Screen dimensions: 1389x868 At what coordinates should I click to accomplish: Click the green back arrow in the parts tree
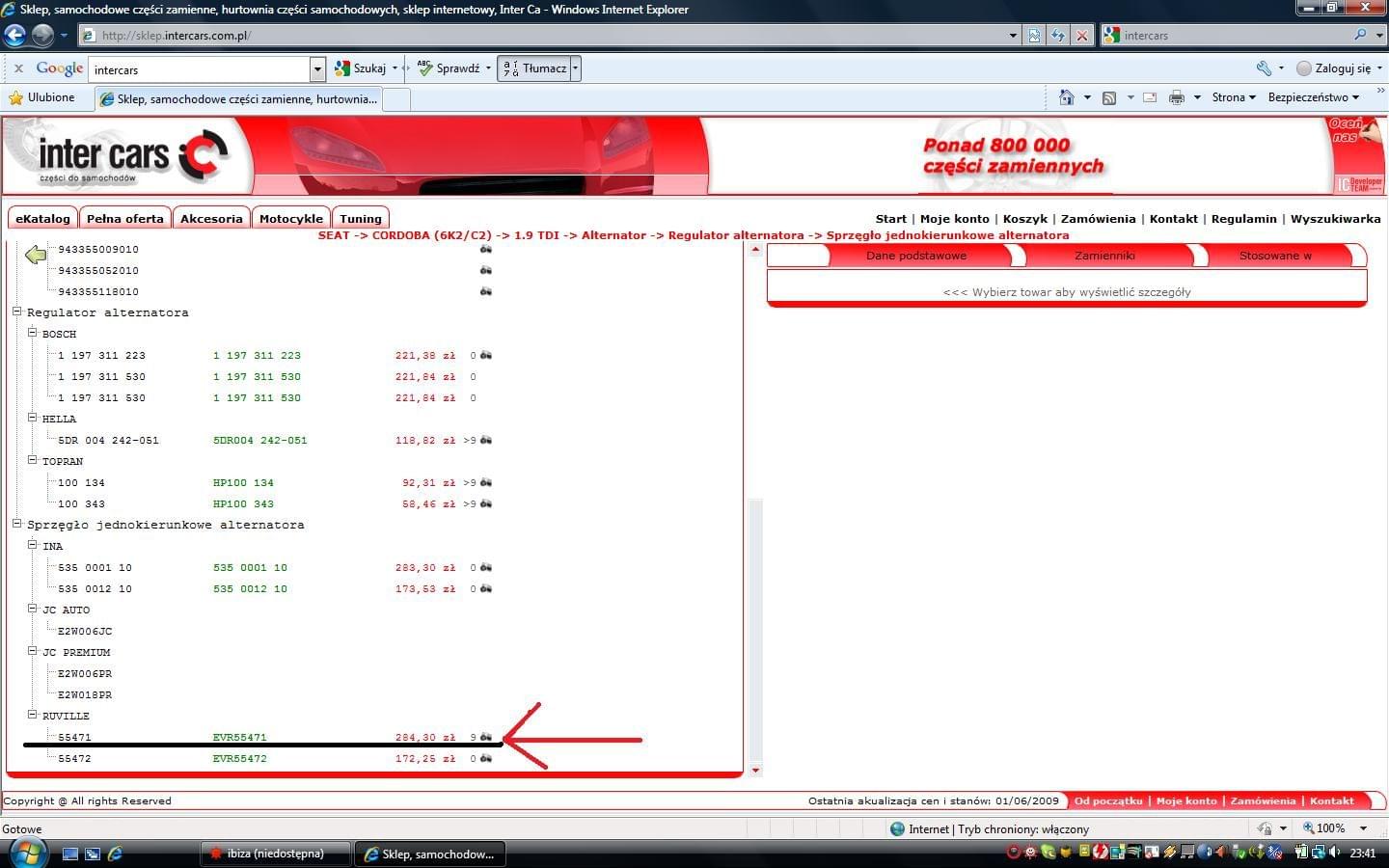tap(36, 255)
